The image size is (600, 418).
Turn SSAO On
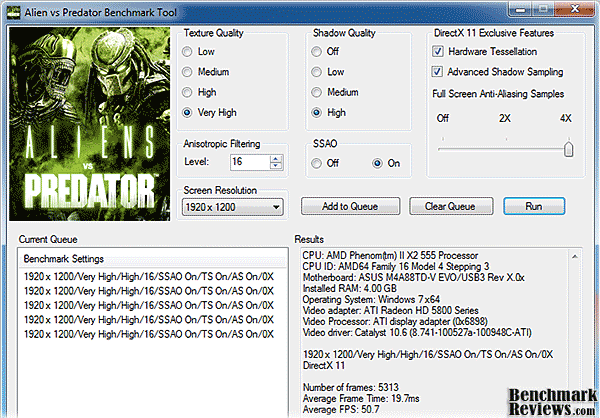pos(377,163)
